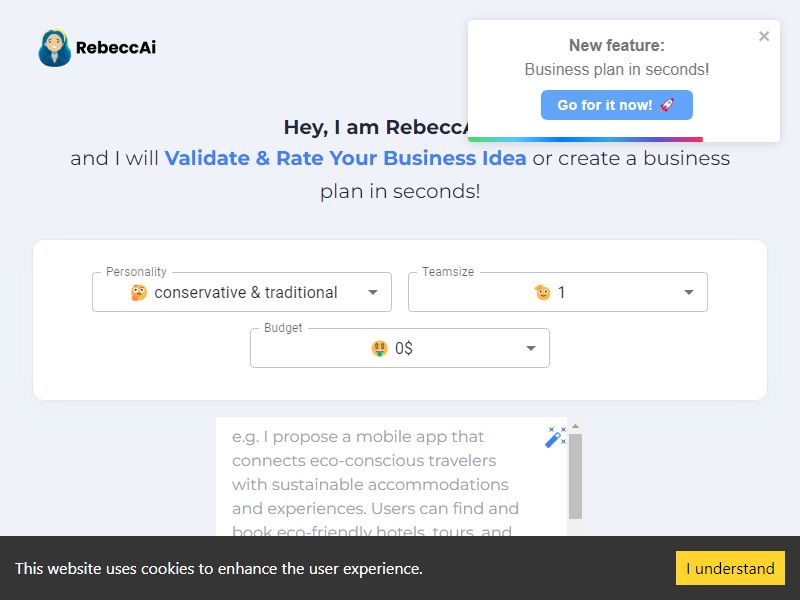Click the Personality dropdown arrow
Viewport: 800px width, 600px height.
click(x=373, y=293)
